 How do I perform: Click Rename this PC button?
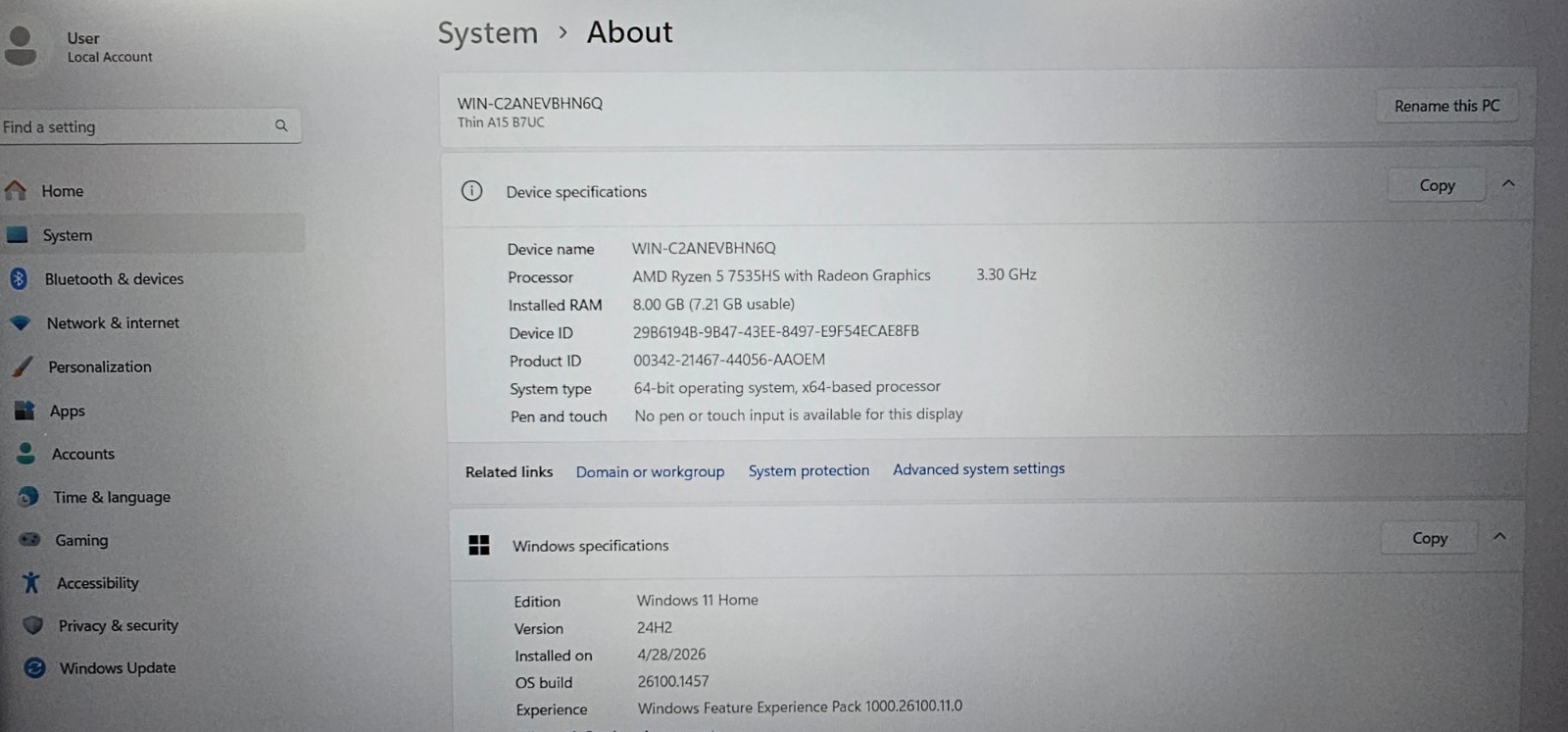click(1447, 106)
